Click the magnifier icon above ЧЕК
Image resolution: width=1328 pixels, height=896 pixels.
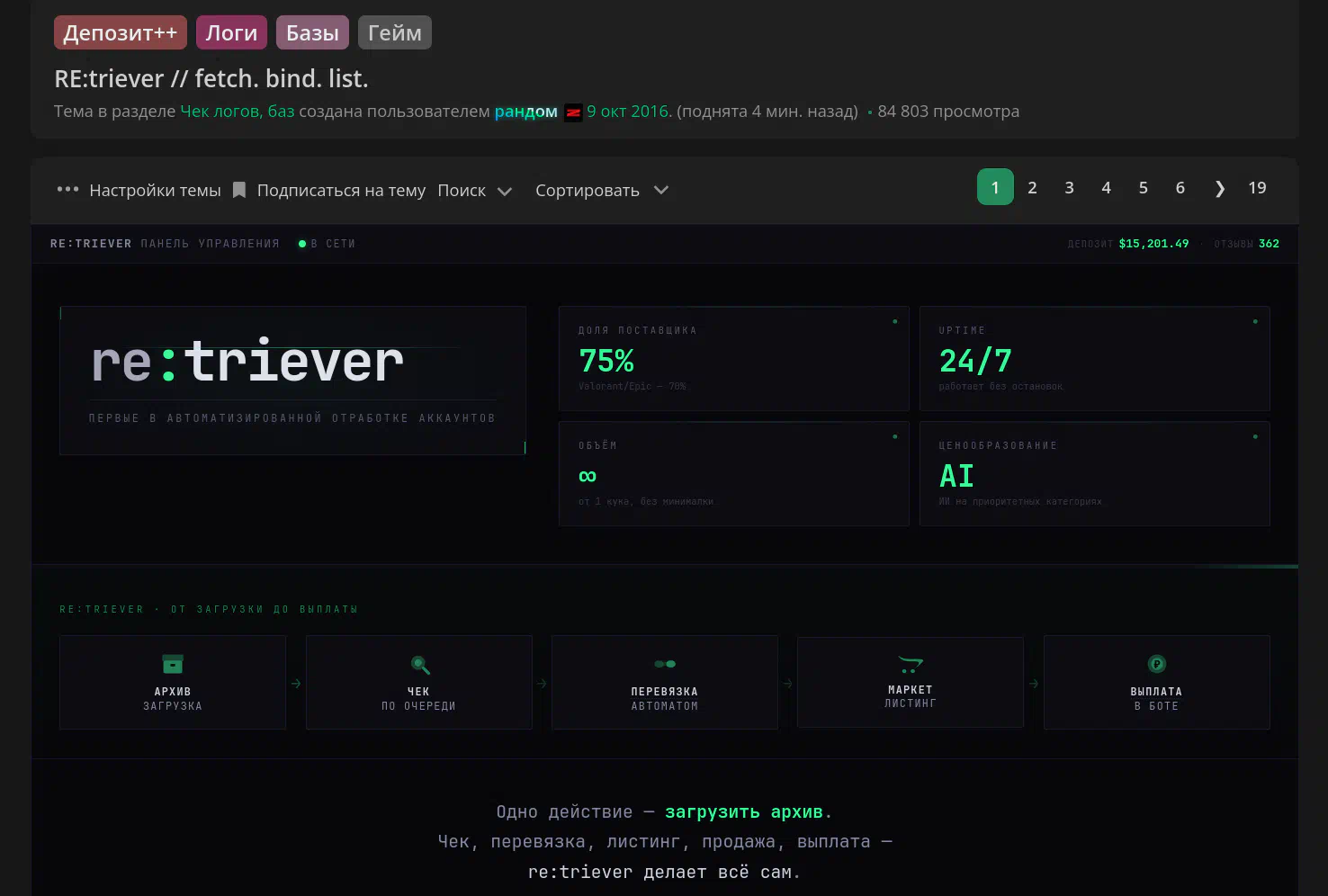click(419, 665)
